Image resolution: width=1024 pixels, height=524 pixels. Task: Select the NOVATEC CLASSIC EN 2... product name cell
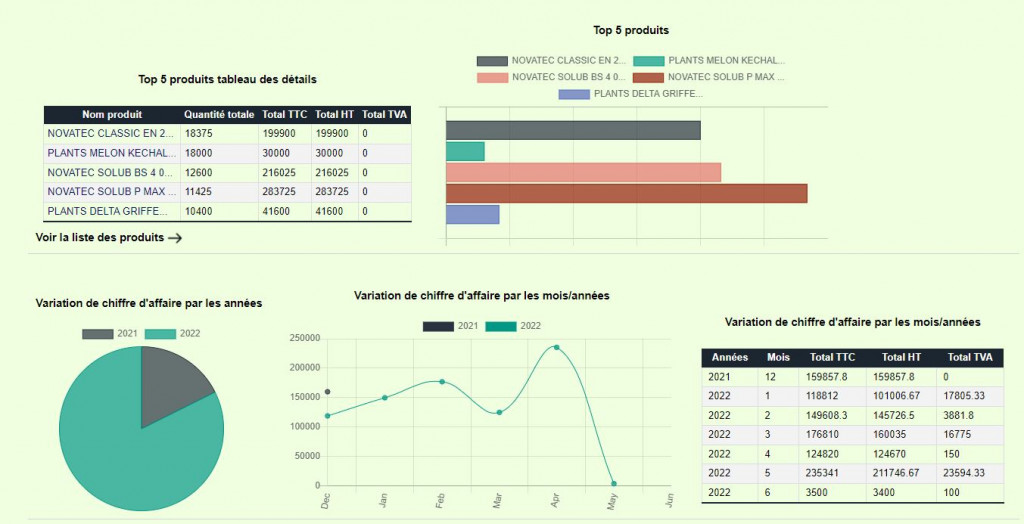pyautogui.click(x=112, y=133)
